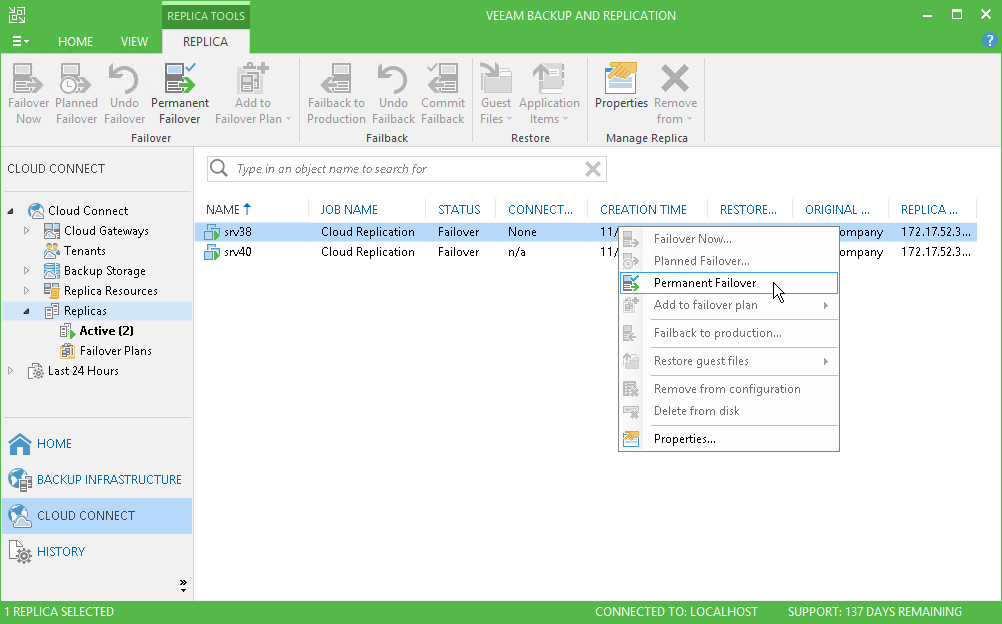This screenshot has height=624, width=1002.
Task: Sort by CONNECT... column header
Action: (540, 210)
